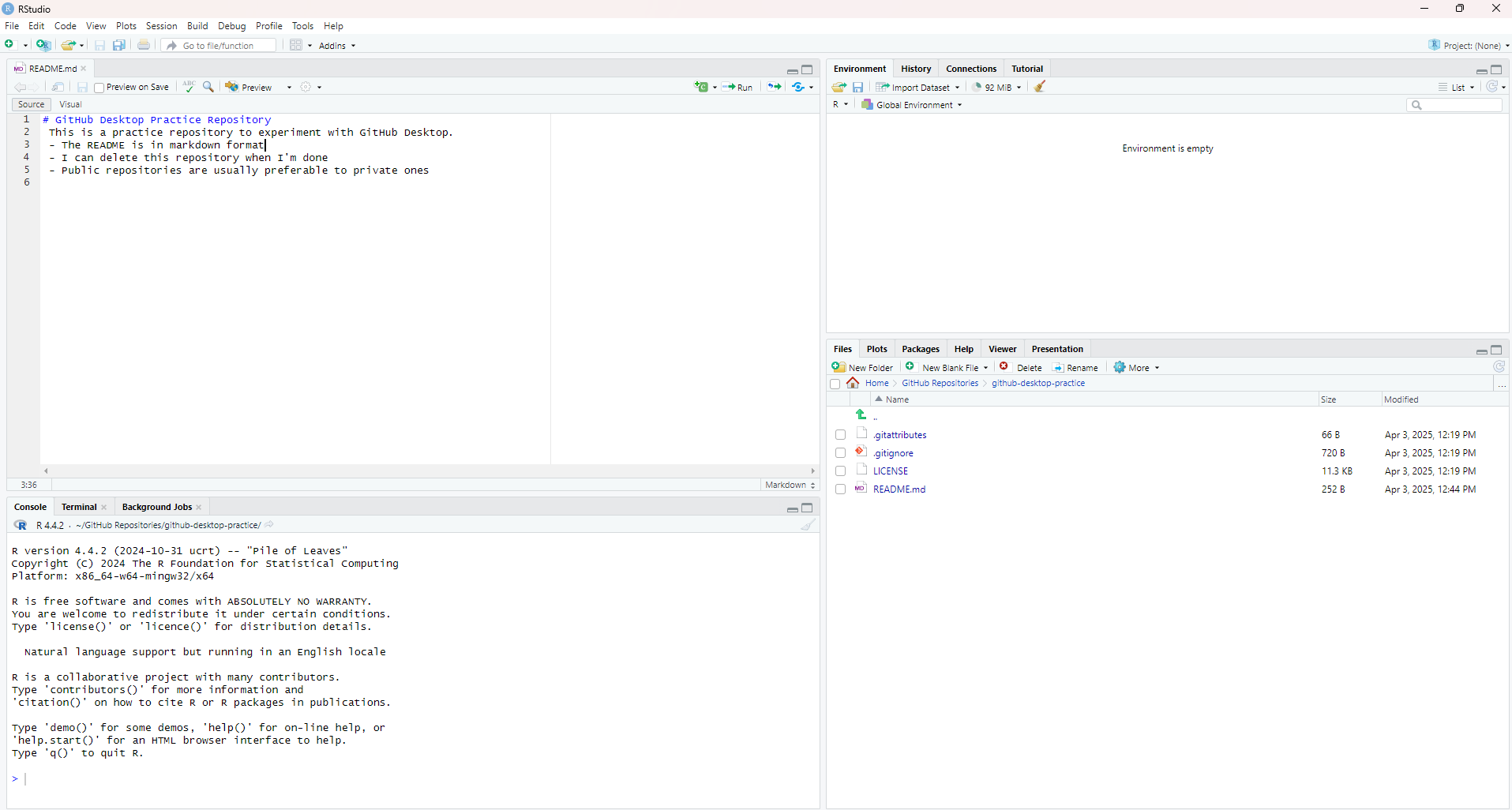Open the Session menu
Viewport: 1512px width, 810px height.
coord(161,26)
